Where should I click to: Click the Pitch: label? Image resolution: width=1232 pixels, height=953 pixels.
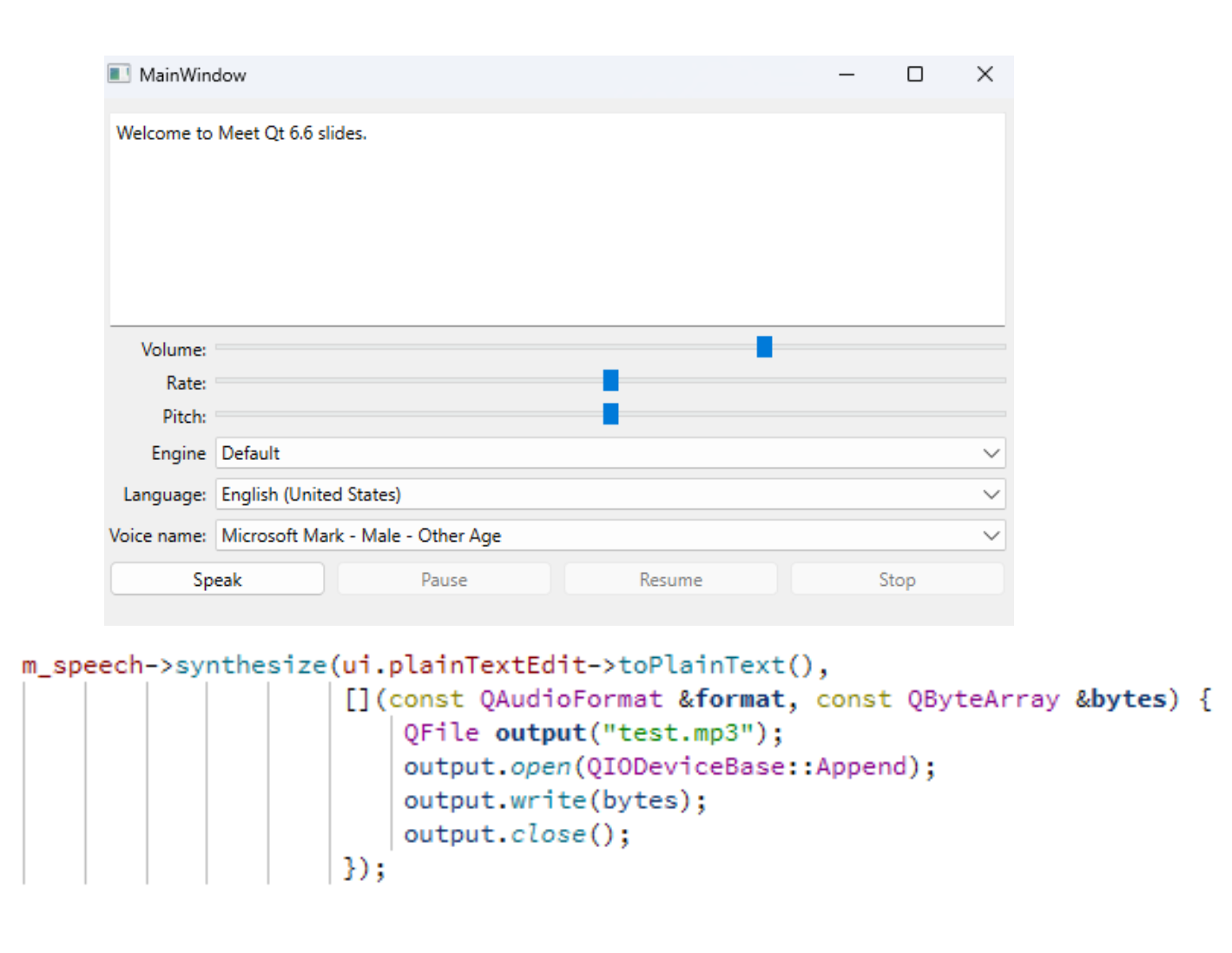(184, 417)
